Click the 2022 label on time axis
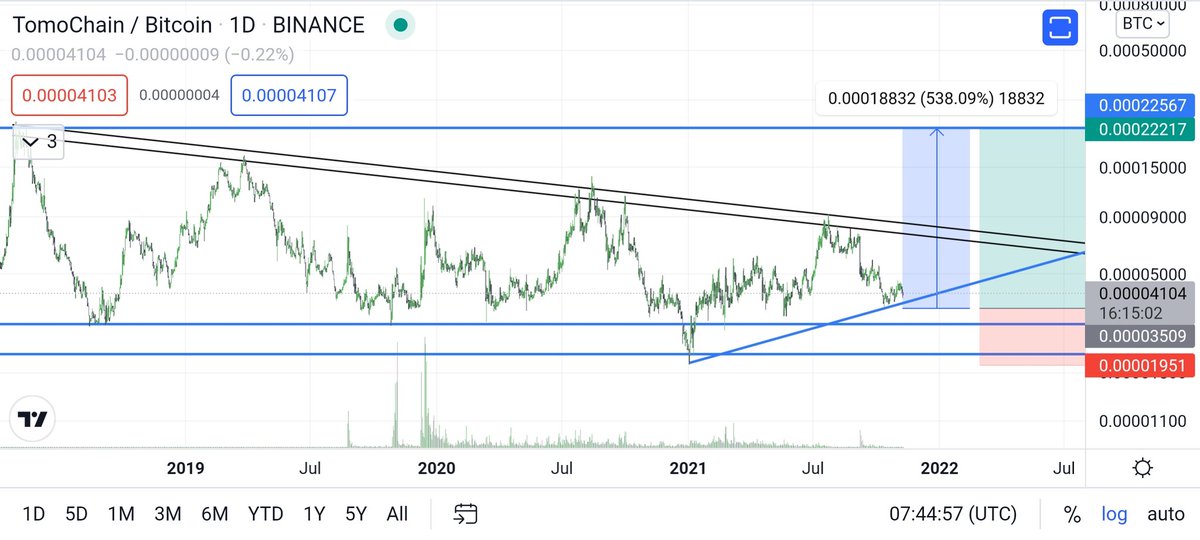The height and width of the screenshot is (540, 1200). coord(940,468)
